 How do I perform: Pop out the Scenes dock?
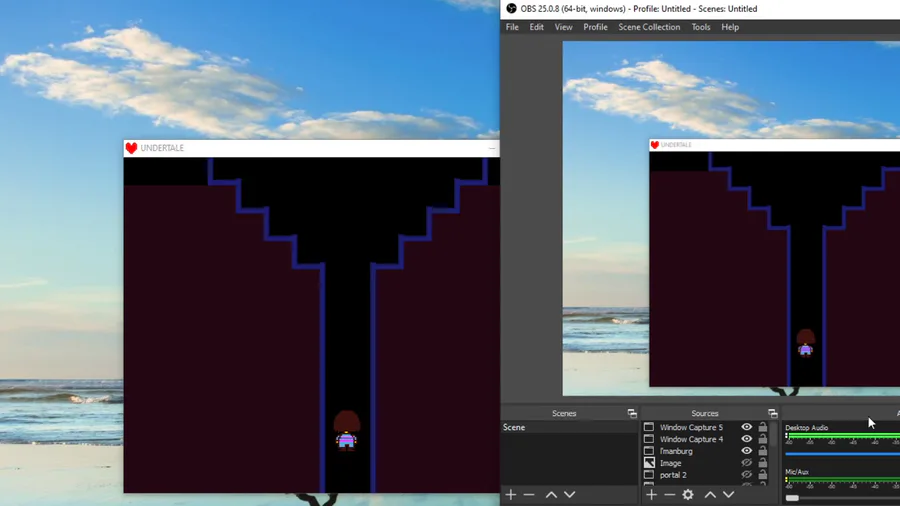632,413
